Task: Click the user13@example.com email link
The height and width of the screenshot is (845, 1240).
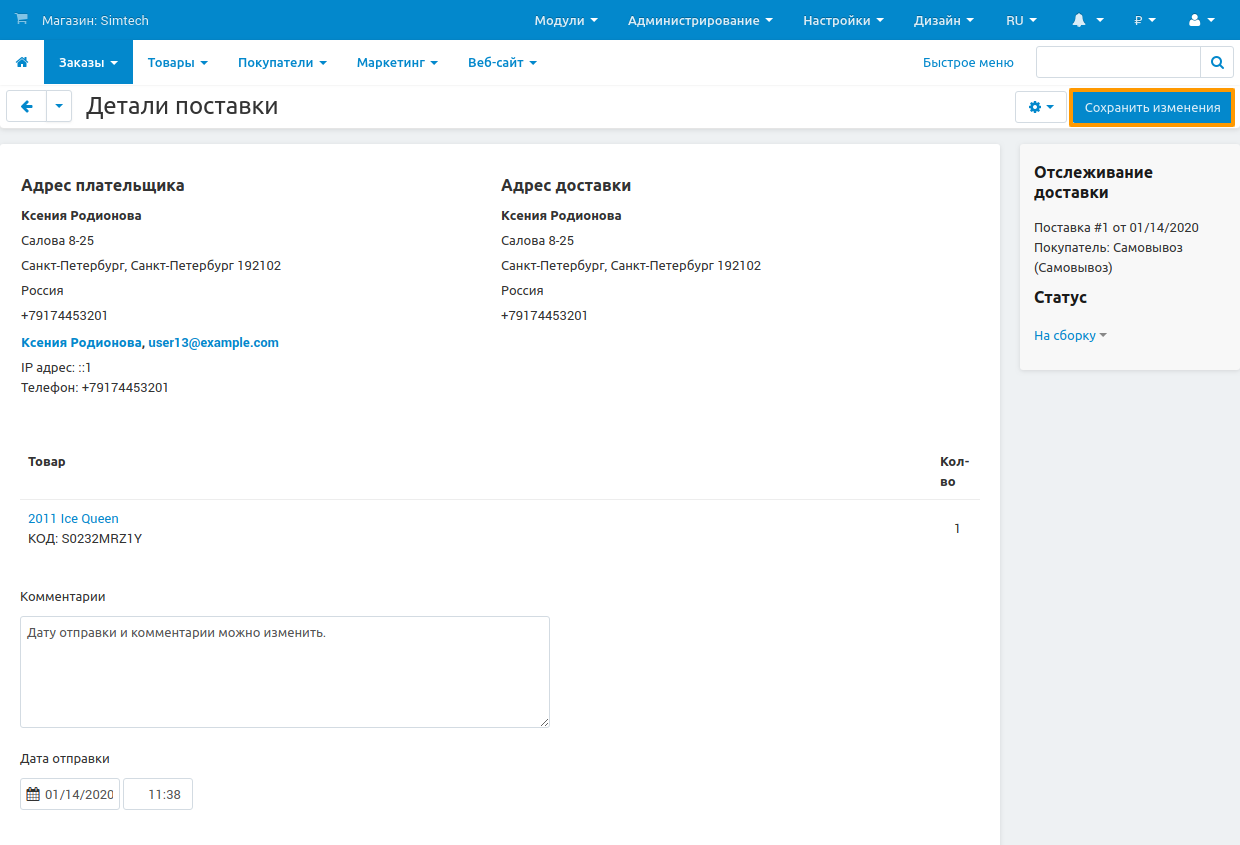Action: [213, 342]
